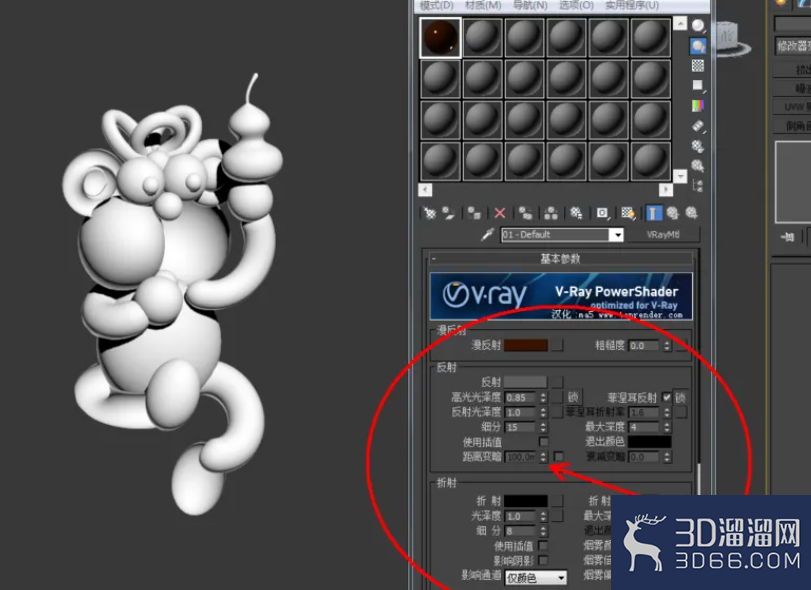This screenshot has width=811, height=590.
Task: Click the 退出颜色 black color swatch
Action: point(650,442)
